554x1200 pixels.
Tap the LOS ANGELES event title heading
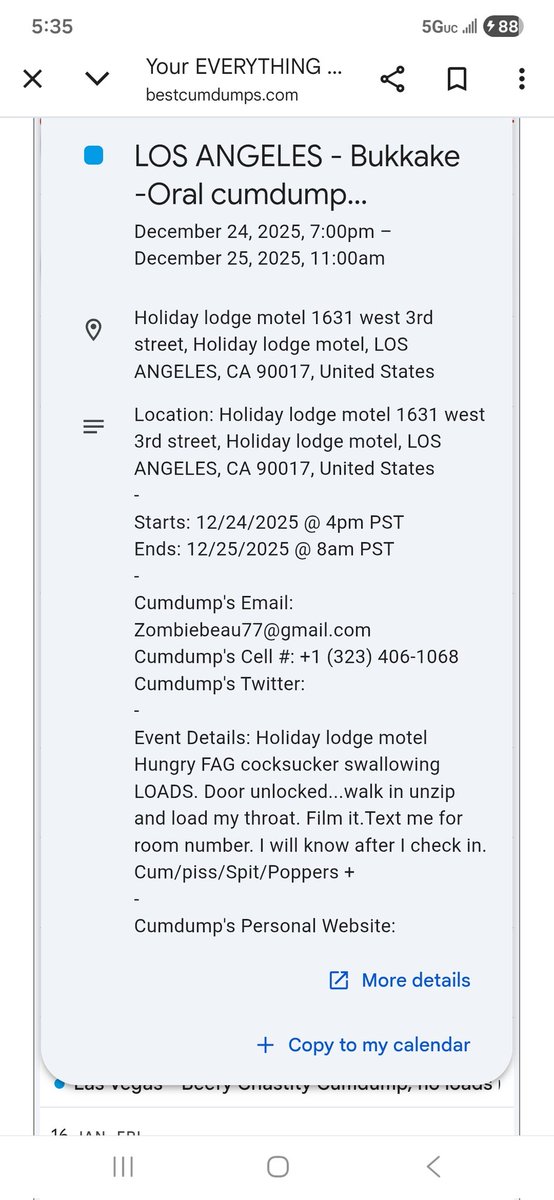point(297,172)
